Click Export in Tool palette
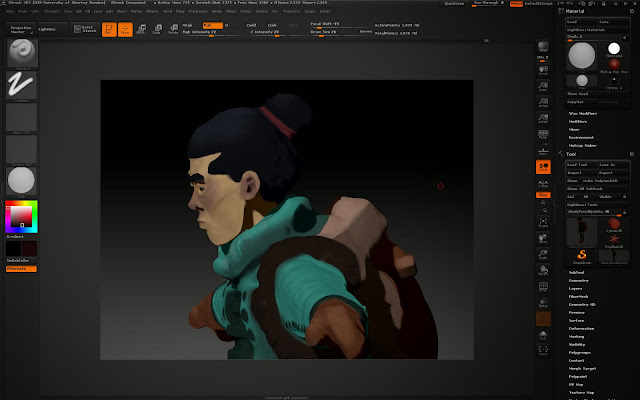 tap(613, 173)
